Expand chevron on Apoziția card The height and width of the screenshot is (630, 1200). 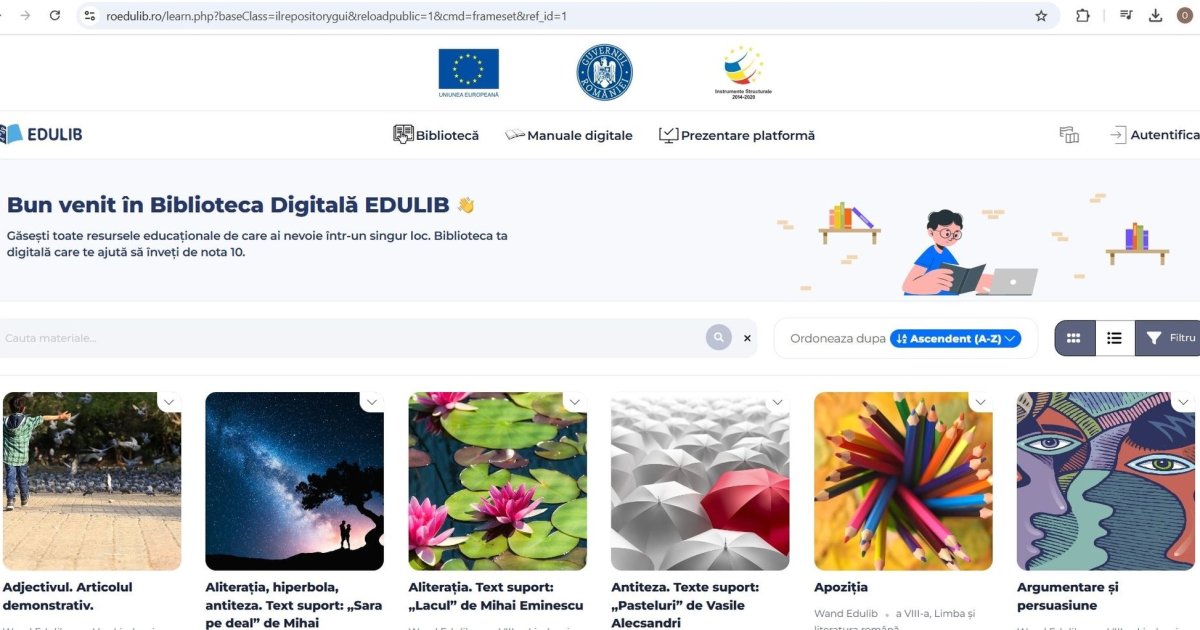click(981, 402)
